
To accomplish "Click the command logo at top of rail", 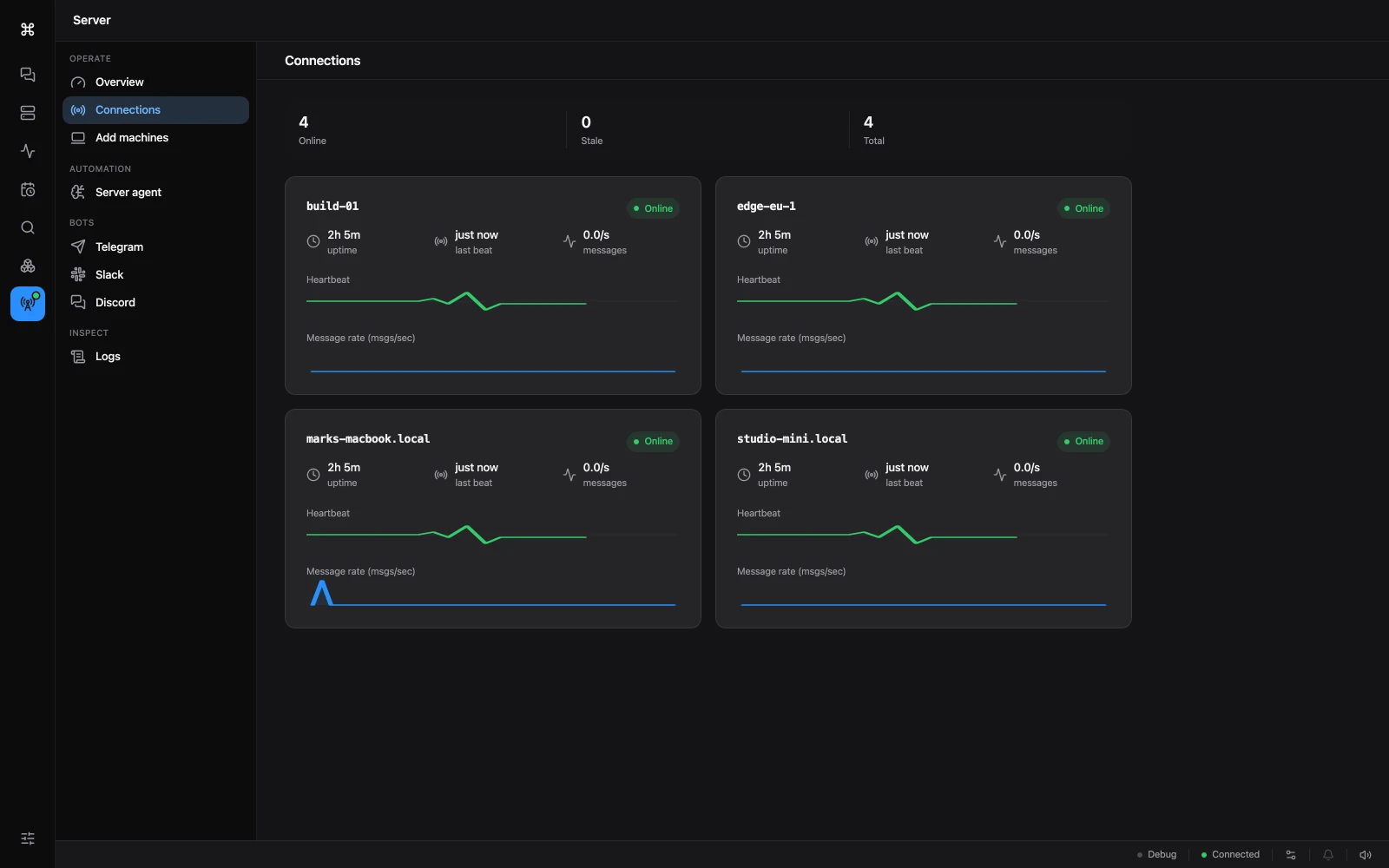I will point(28,30).
